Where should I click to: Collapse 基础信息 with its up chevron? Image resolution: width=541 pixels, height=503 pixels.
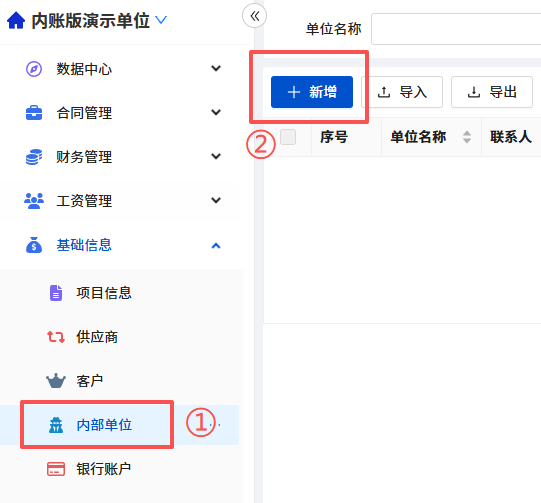(x=216, y=246)
